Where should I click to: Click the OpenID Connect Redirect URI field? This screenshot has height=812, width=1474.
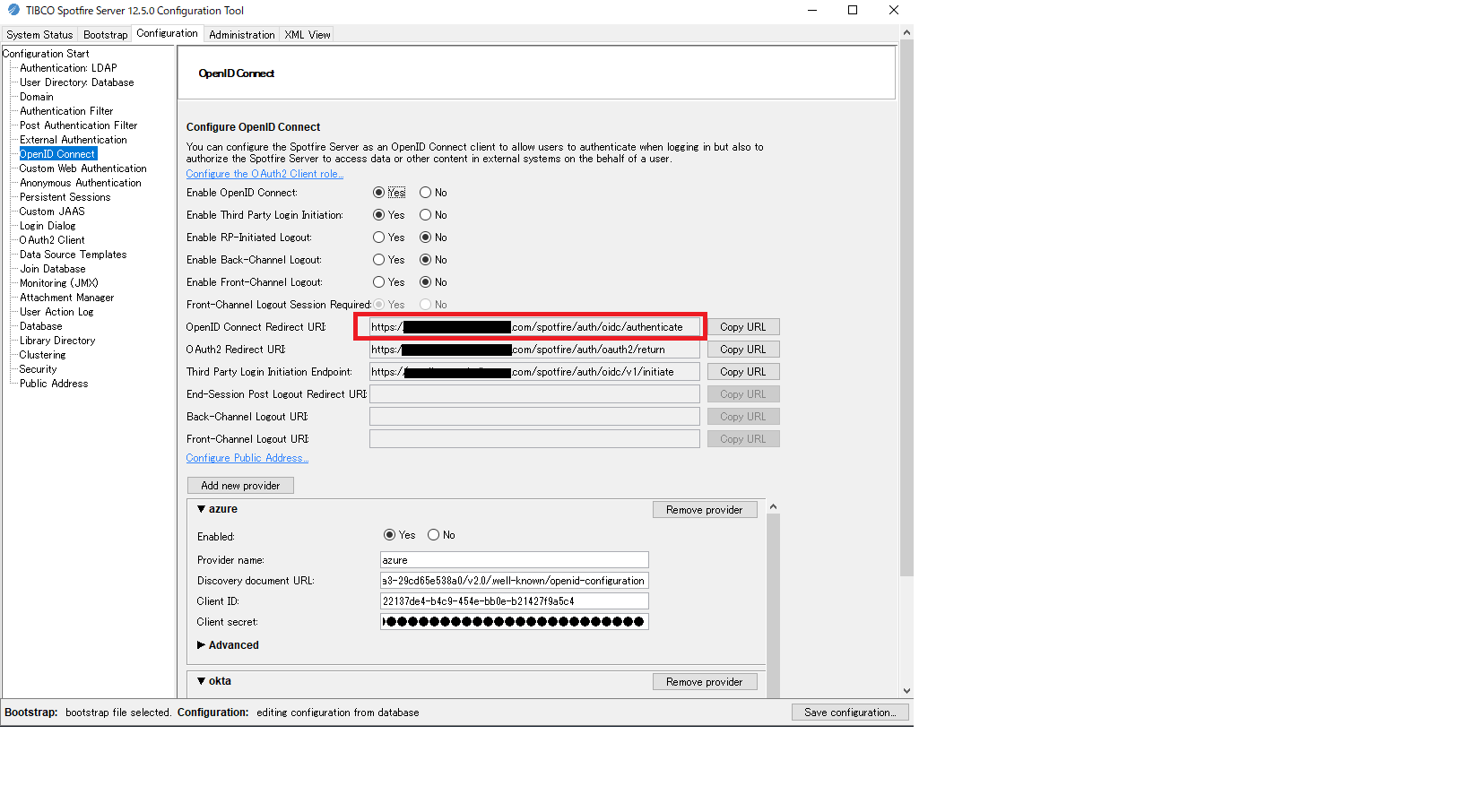(534, 327)
